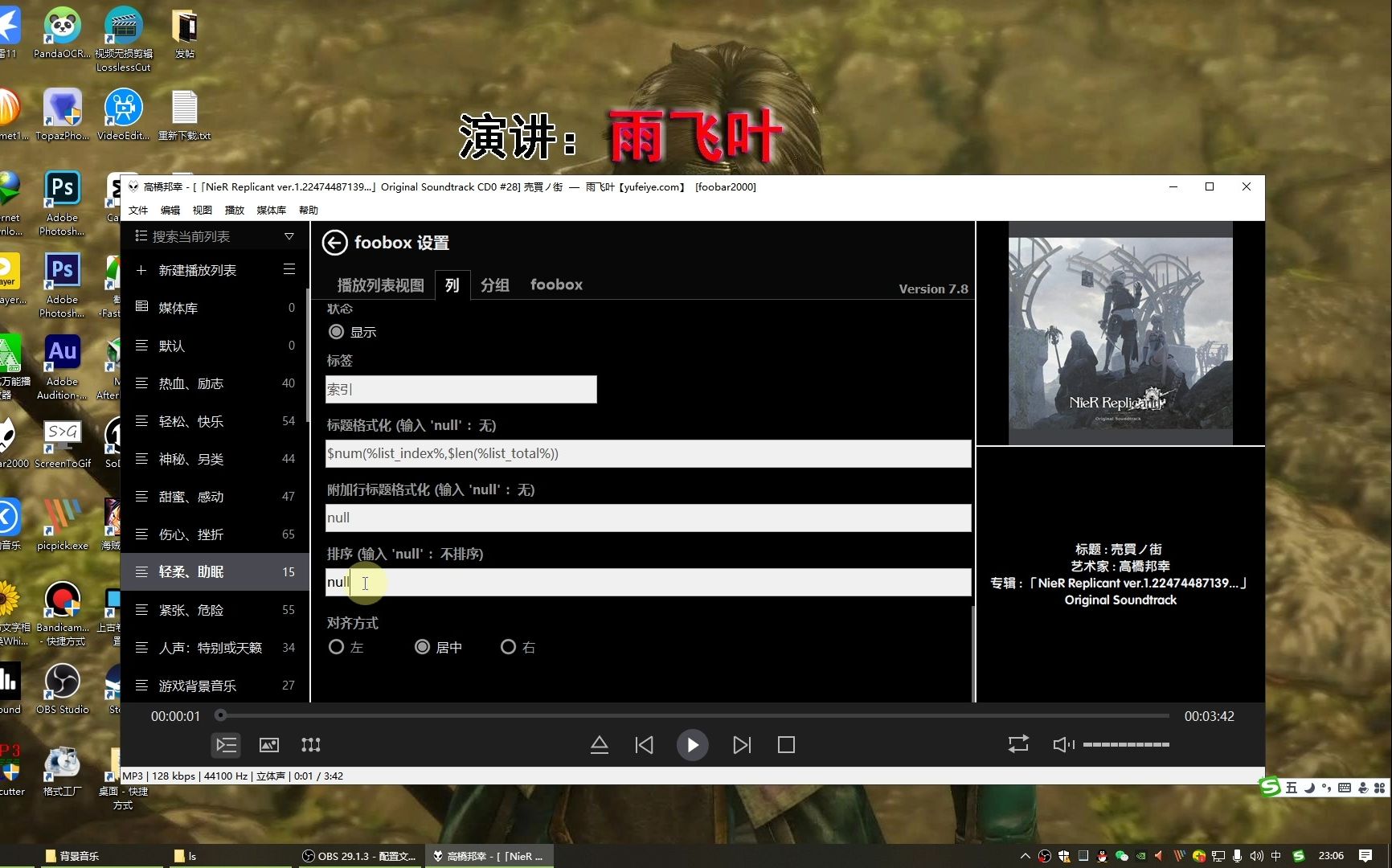Select the 紧张、危险 playlist
Viewport: 1392px width, 868px height.
[x=215, y=610]
